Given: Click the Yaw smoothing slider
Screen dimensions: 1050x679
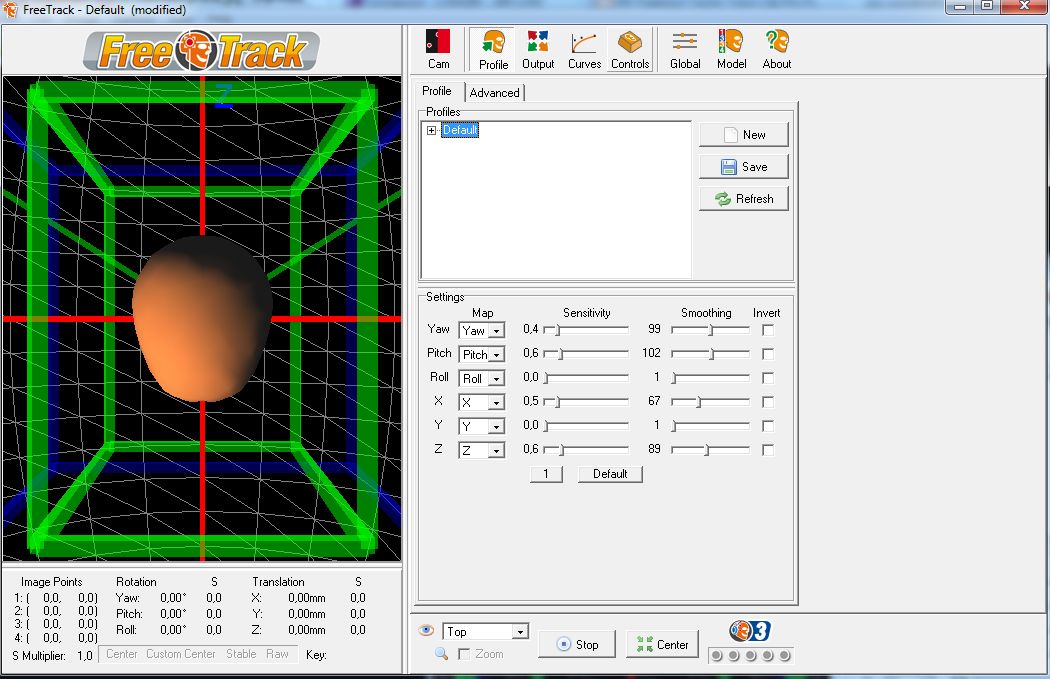Looking at the screenshot, I should point(710,329).
